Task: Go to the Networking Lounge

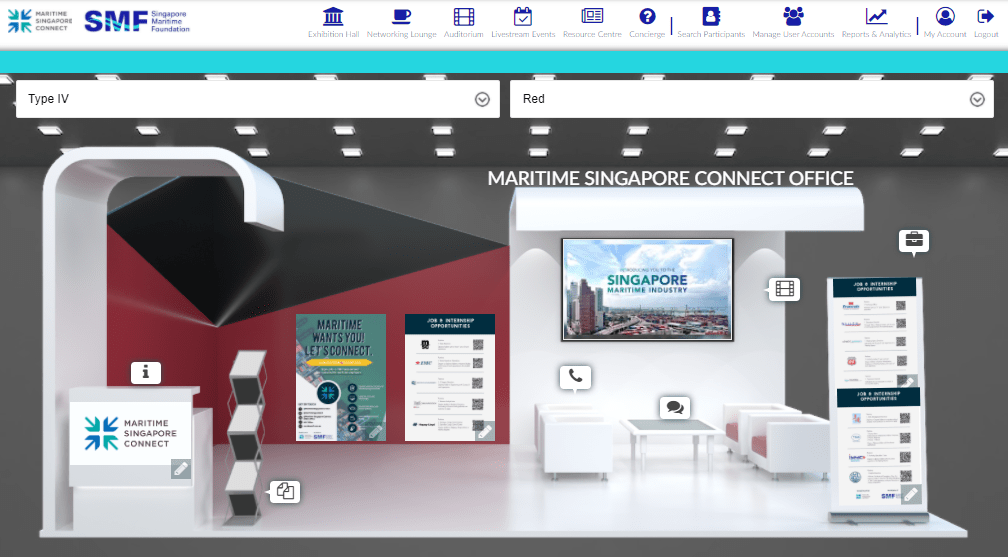Action: click(401, 23)
